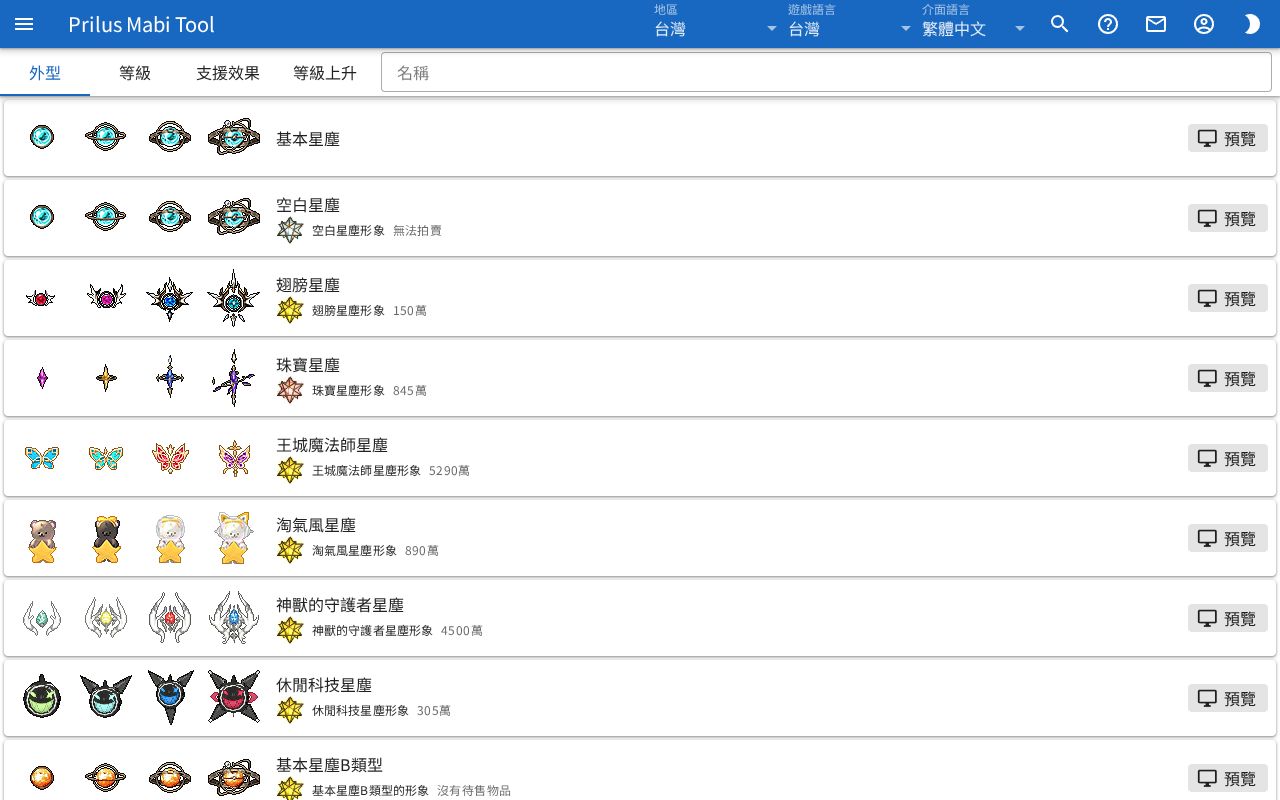Select final-stage 神獸的守護者星塵 sprite

click(x=234, y=618)
